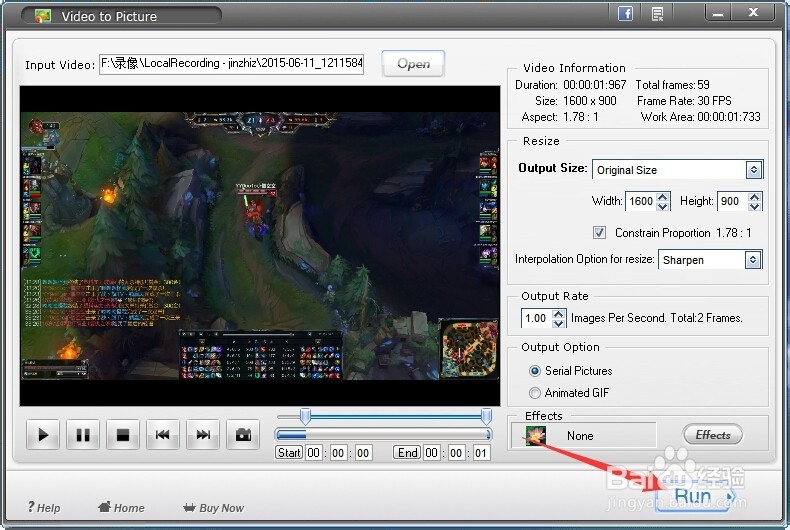Click the End hours field
This screenshot has width=790, height=530.
[x=431, y=452]
